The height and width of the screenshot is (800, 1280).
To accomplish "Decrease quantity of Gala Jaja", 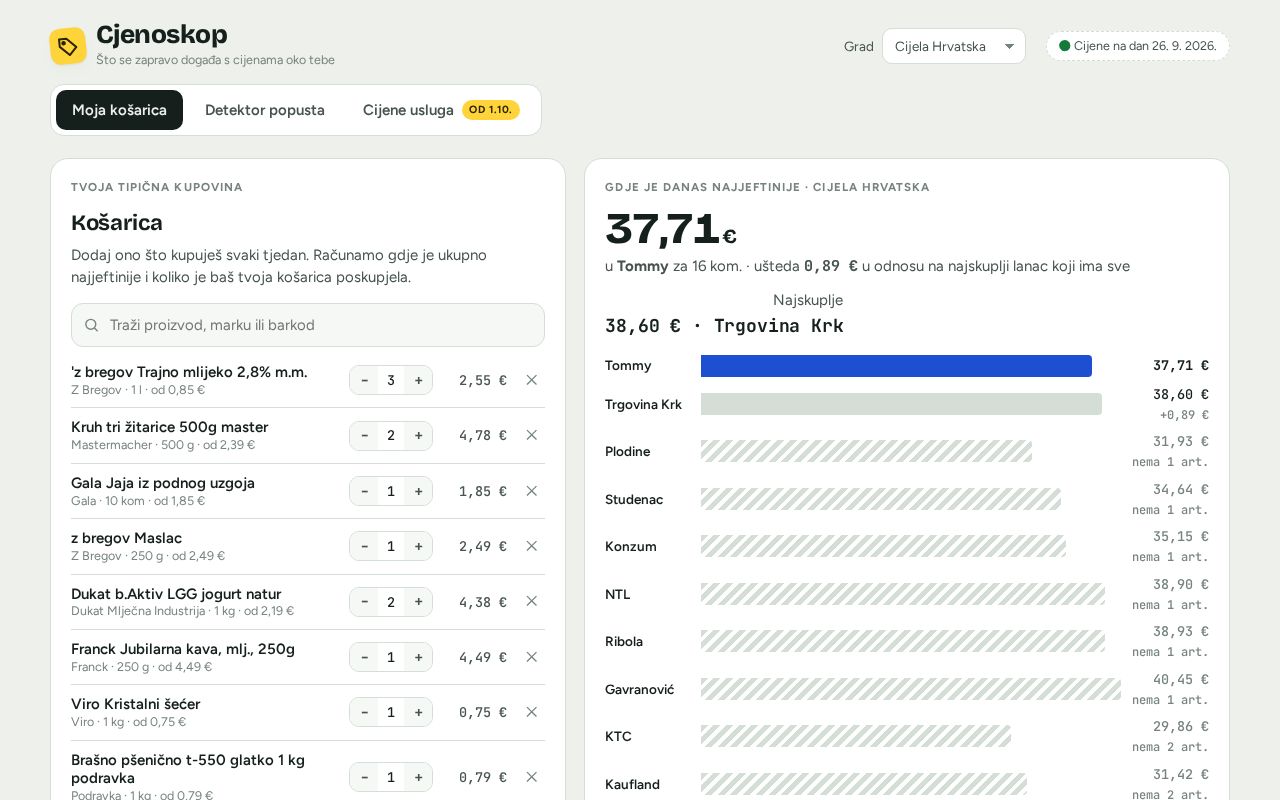I will click(x=364, y=491).
